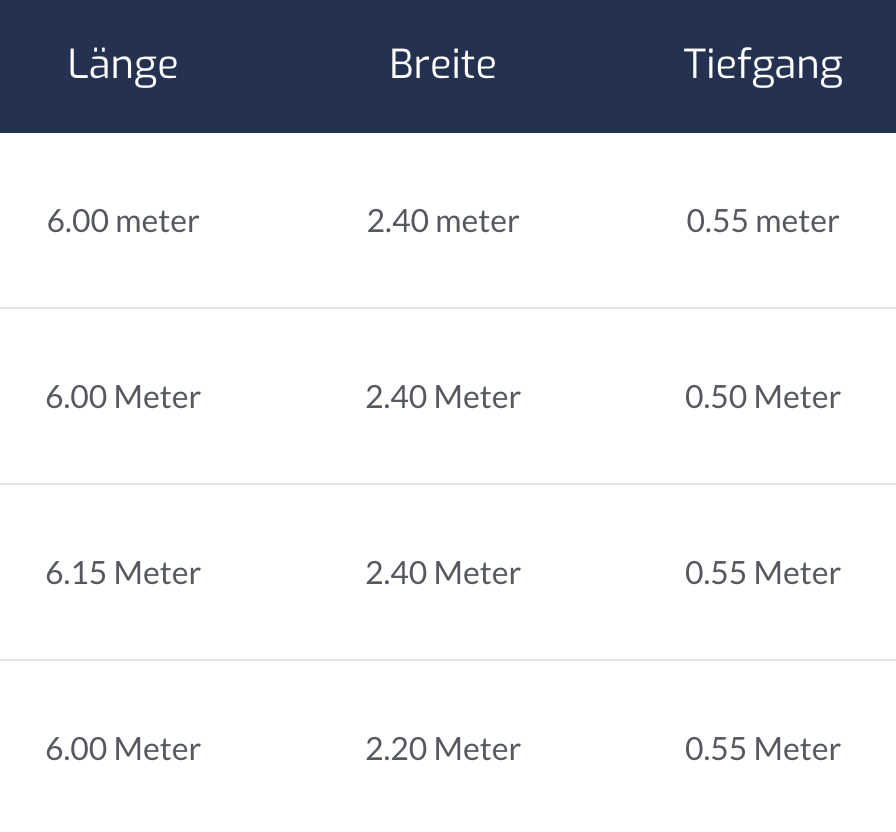Select the "2.20 Meter" Breite cell

[443, 749]
